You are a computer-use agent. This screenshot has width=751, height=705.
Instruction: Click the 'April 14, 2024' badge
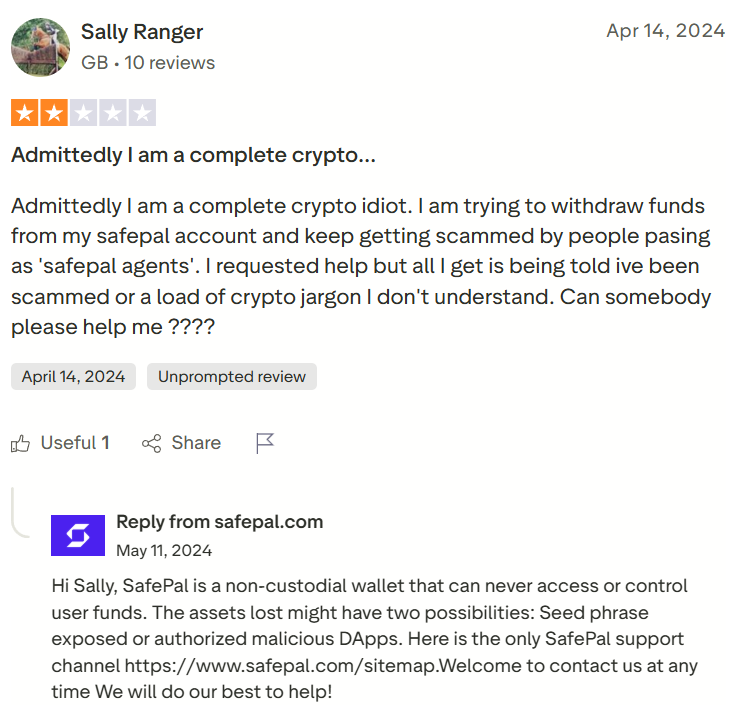[73, 377]
